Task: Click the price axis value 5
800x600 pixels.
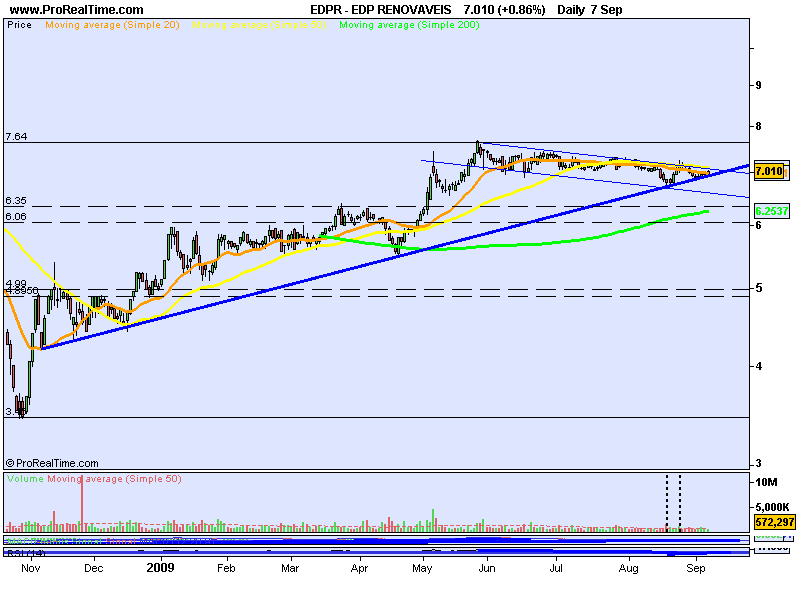Action: (x=758, y=288)
